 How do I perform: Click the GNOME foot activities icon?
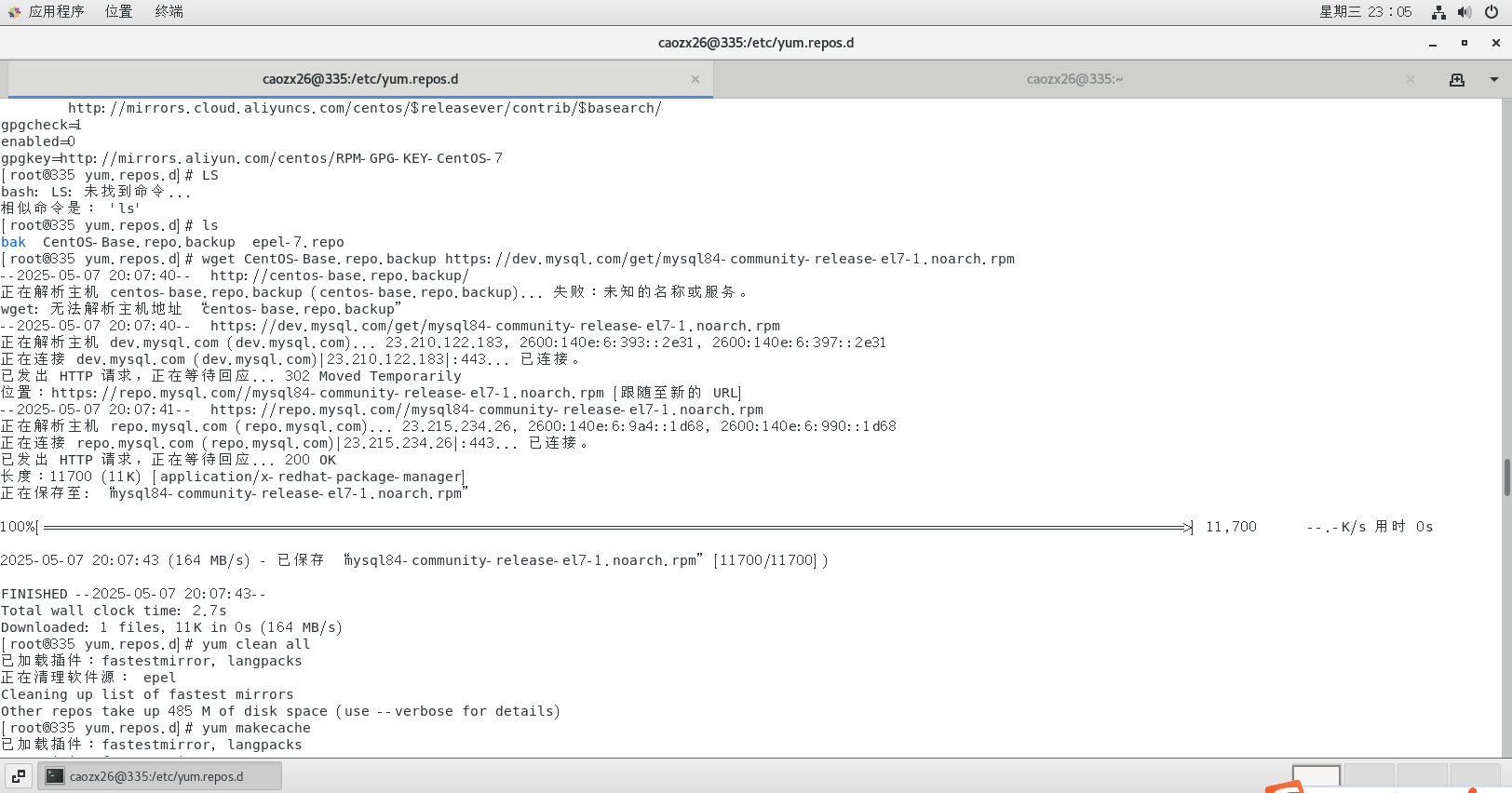tap(14, 12)
